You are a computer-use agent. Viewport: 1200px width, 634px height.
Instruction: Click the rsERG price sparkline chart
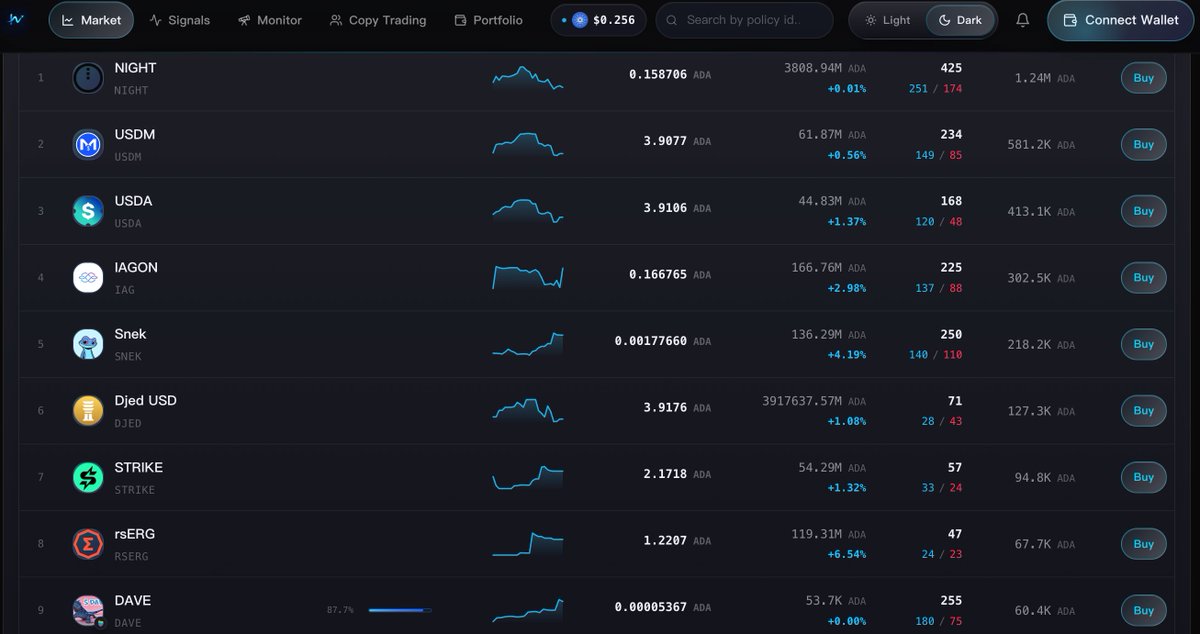tap(528, 544)
